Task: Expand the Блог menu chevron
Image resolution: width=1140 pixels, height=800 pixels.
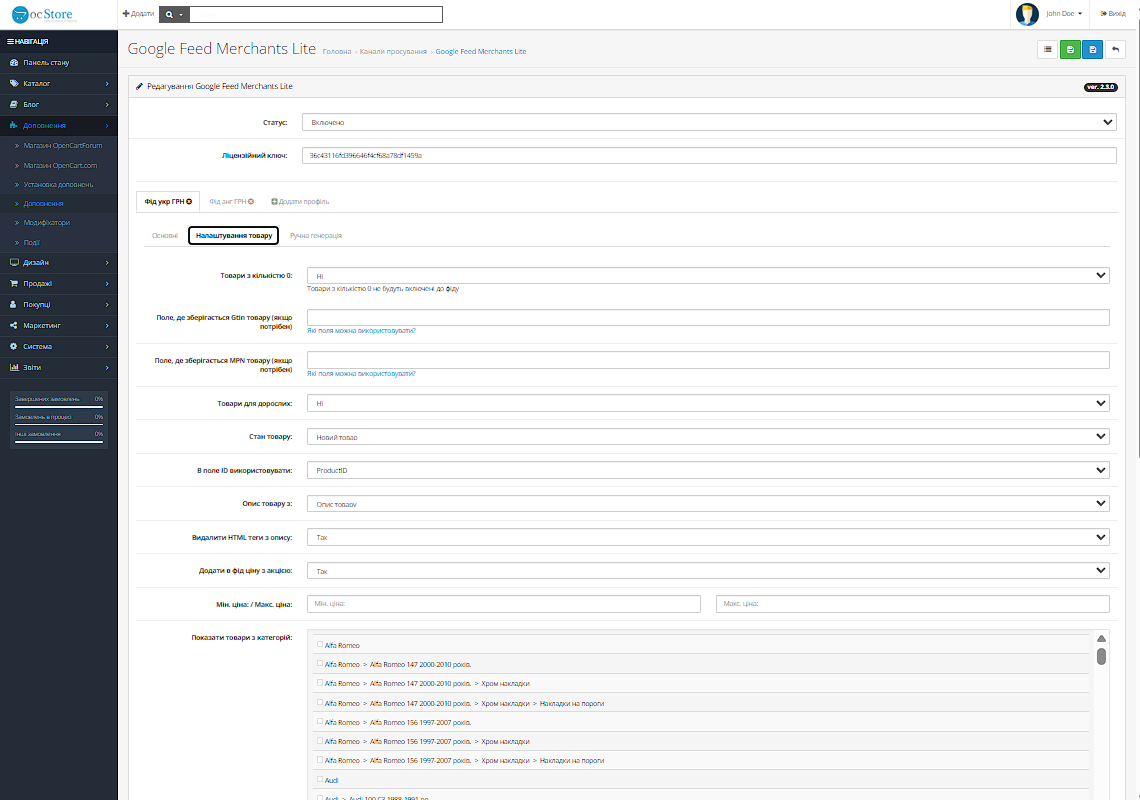Action: pyautogui.click(x=107, y=105)
